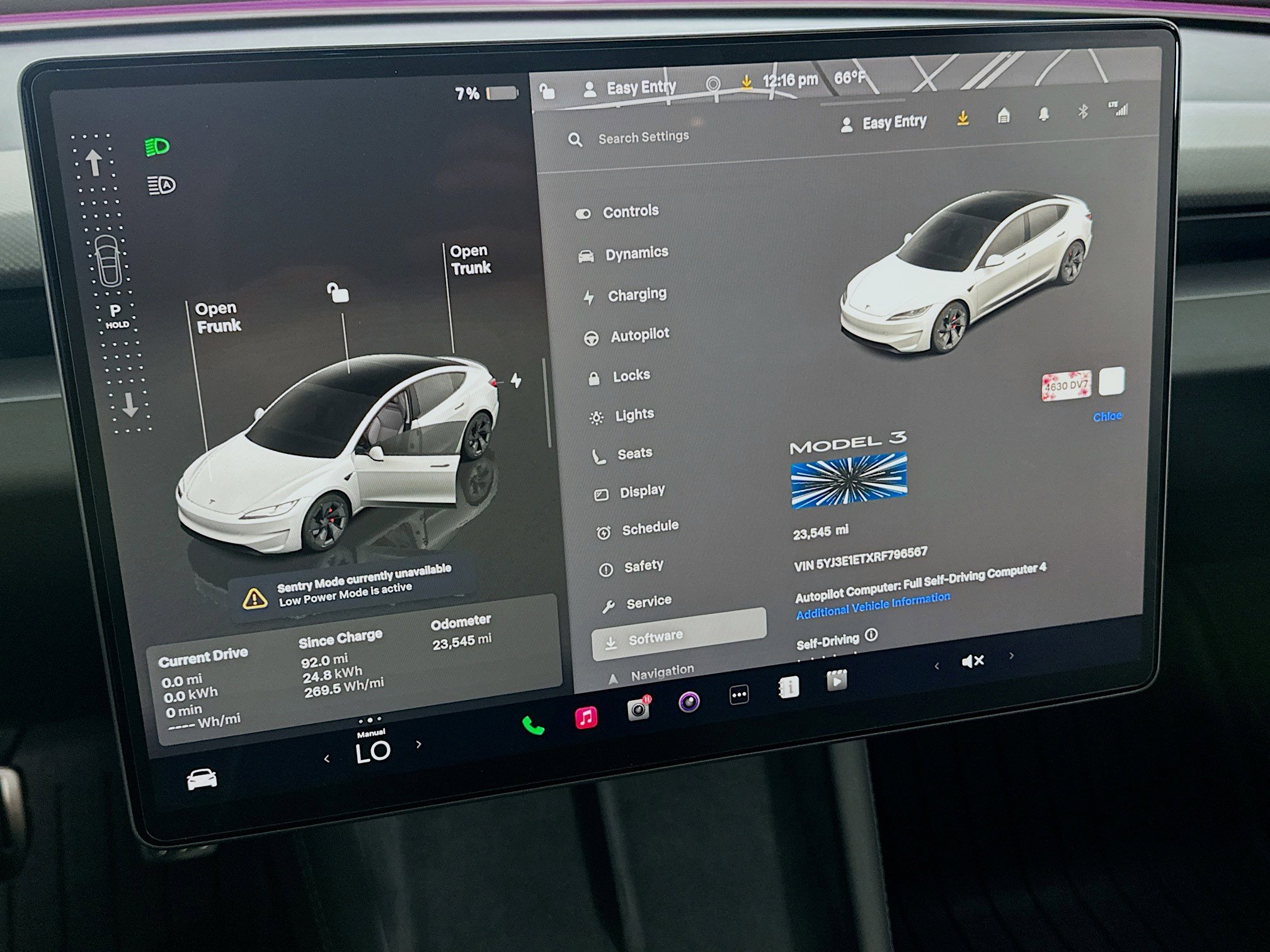The image size is (1270, 952).
Task: Select the white color swatch
Action: click(x=1111, y=382)
